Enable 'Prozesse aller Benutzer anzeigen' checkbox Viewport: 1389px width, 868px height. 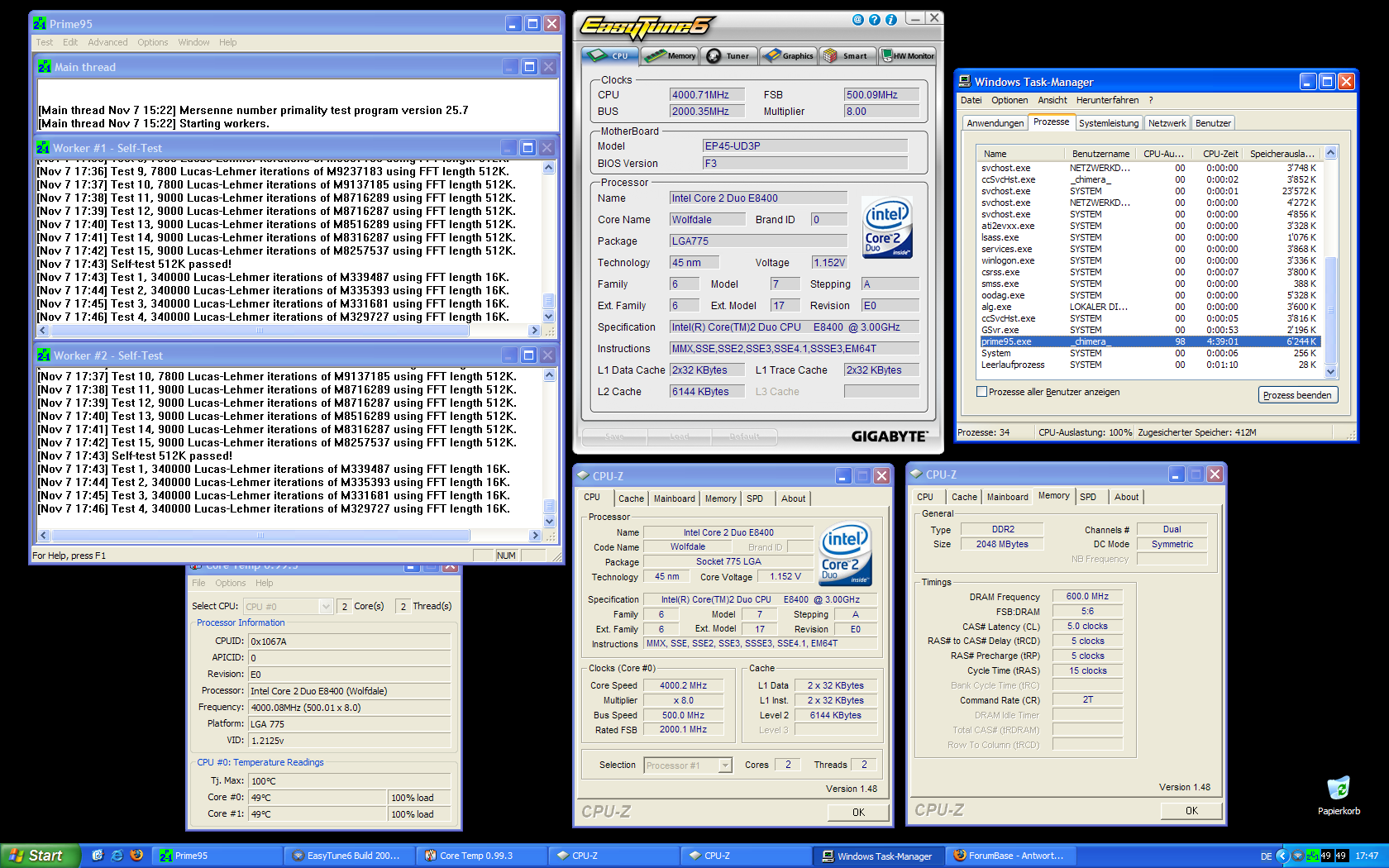(x=982, y=392)
